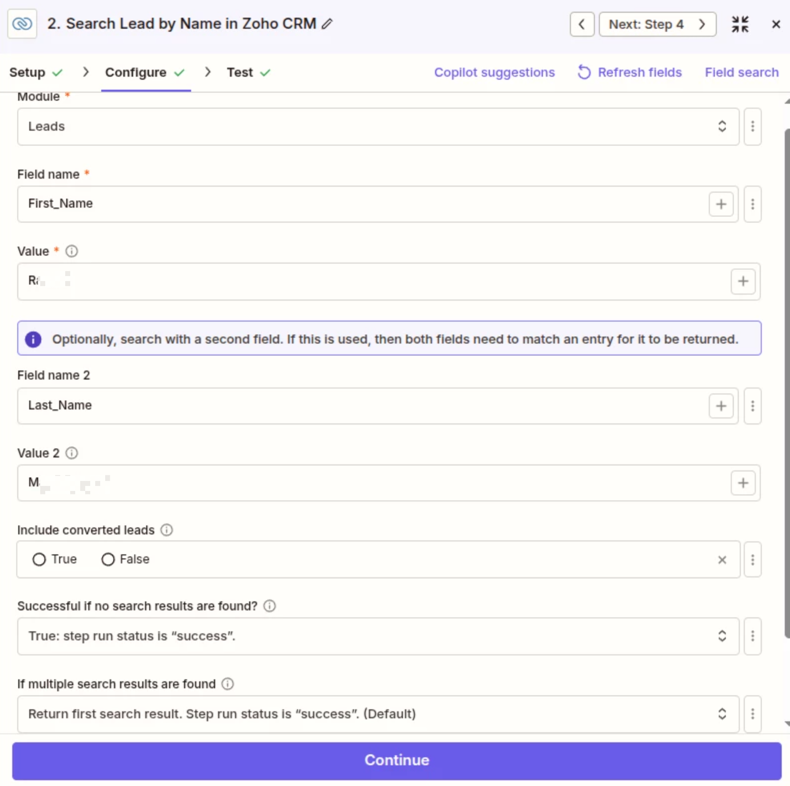This screenshot has width=790, height=786.
Task: Click info icon beside Include converted leads
Action: coord(167,530)
